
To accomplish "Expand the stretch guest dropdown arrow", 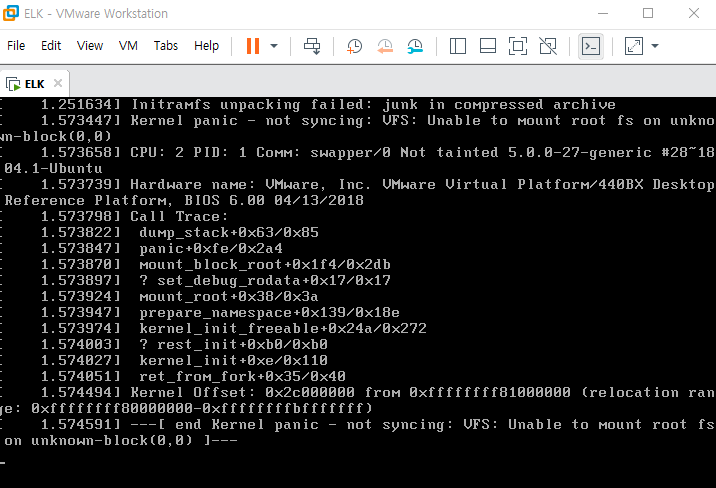I will pos(655,46).
